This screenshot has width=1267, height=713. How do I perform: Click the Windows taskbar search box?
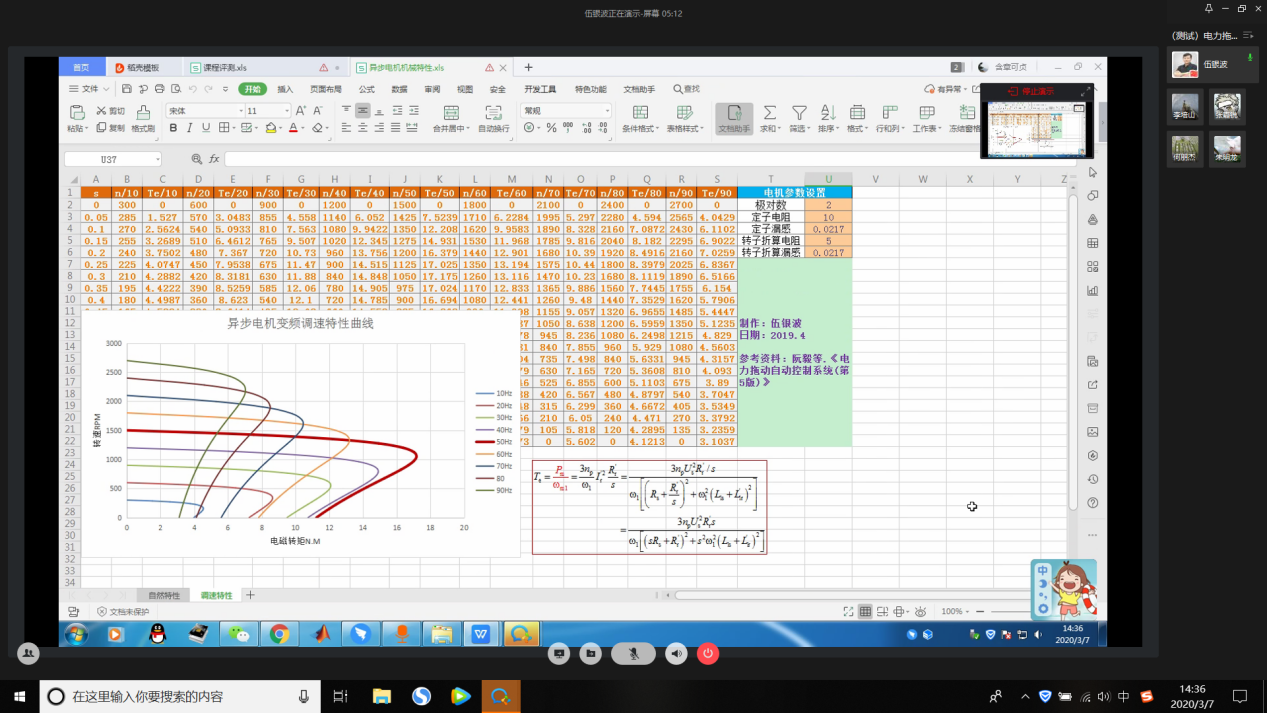(x=180, y=696)
